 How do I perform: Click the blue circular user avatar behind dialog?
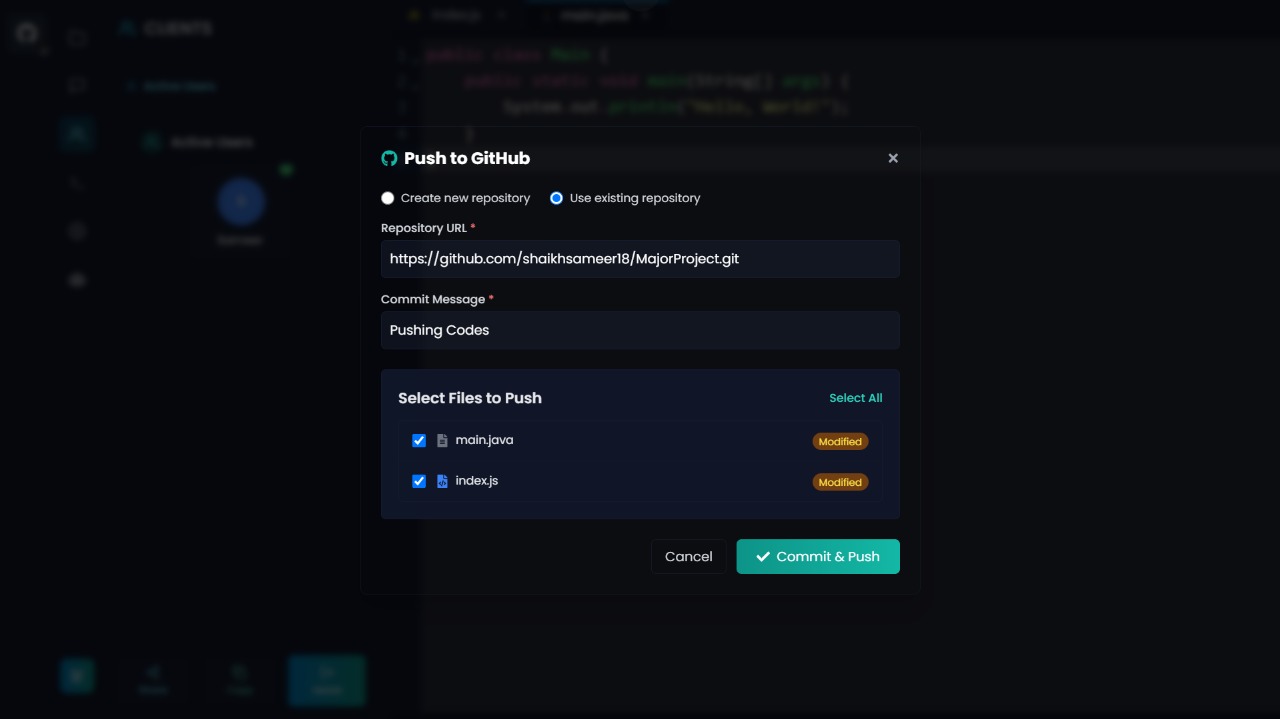click(240, 202)
